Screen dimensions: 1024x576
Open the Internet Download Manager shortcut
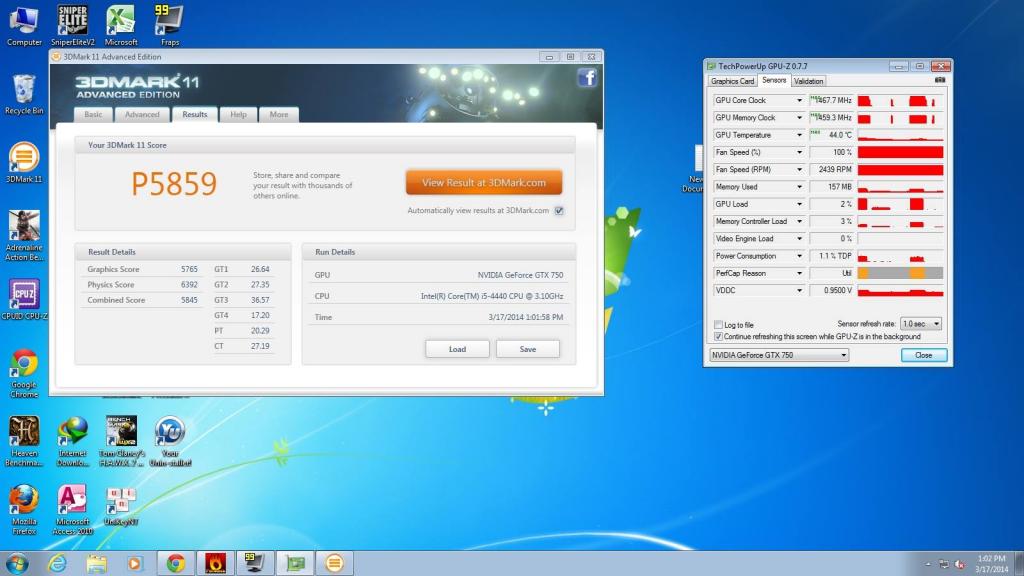(72, 442)
